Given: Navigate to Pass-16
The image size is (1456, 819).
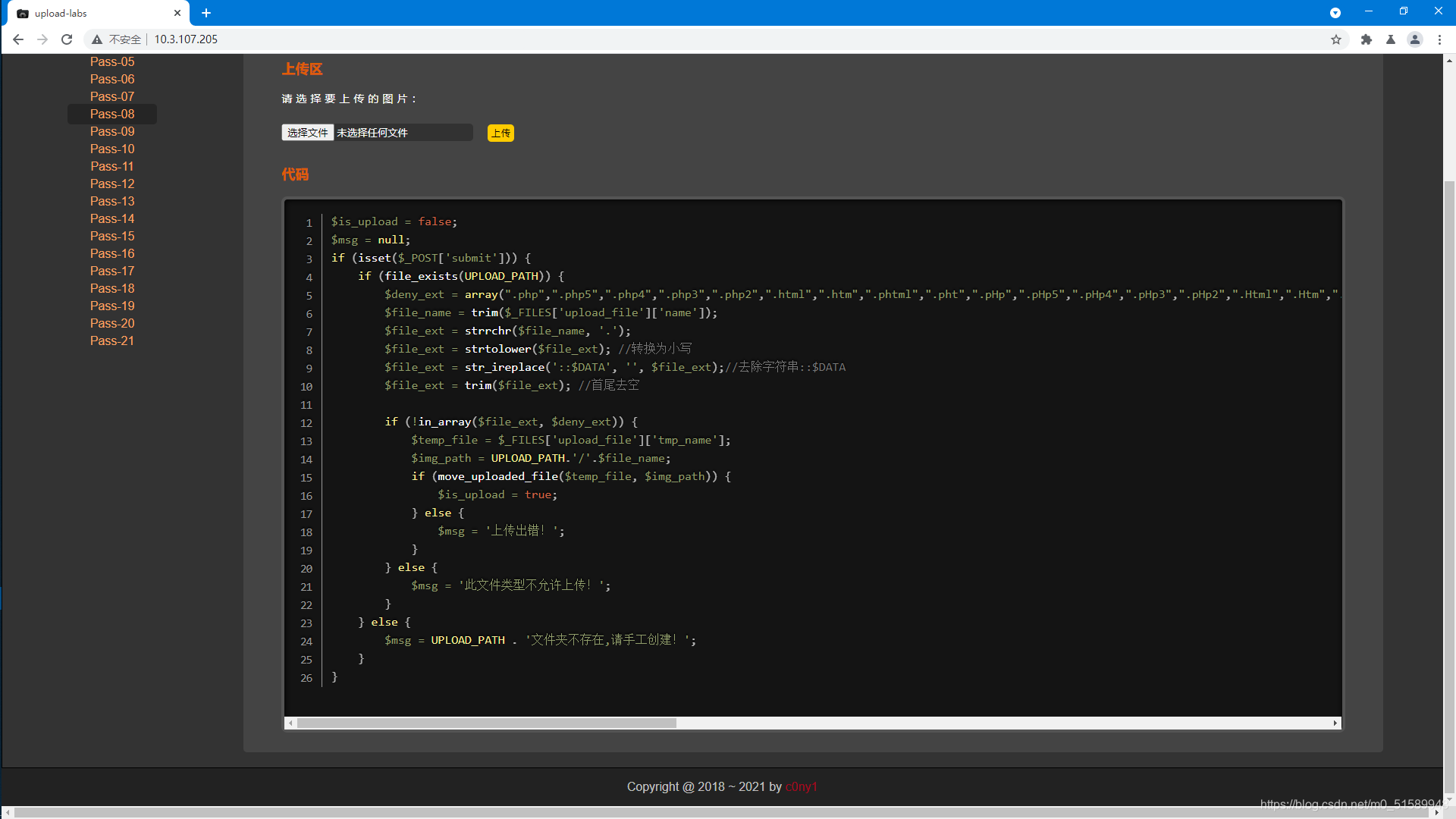Looking at the screenshot, I should click(112, 253).
